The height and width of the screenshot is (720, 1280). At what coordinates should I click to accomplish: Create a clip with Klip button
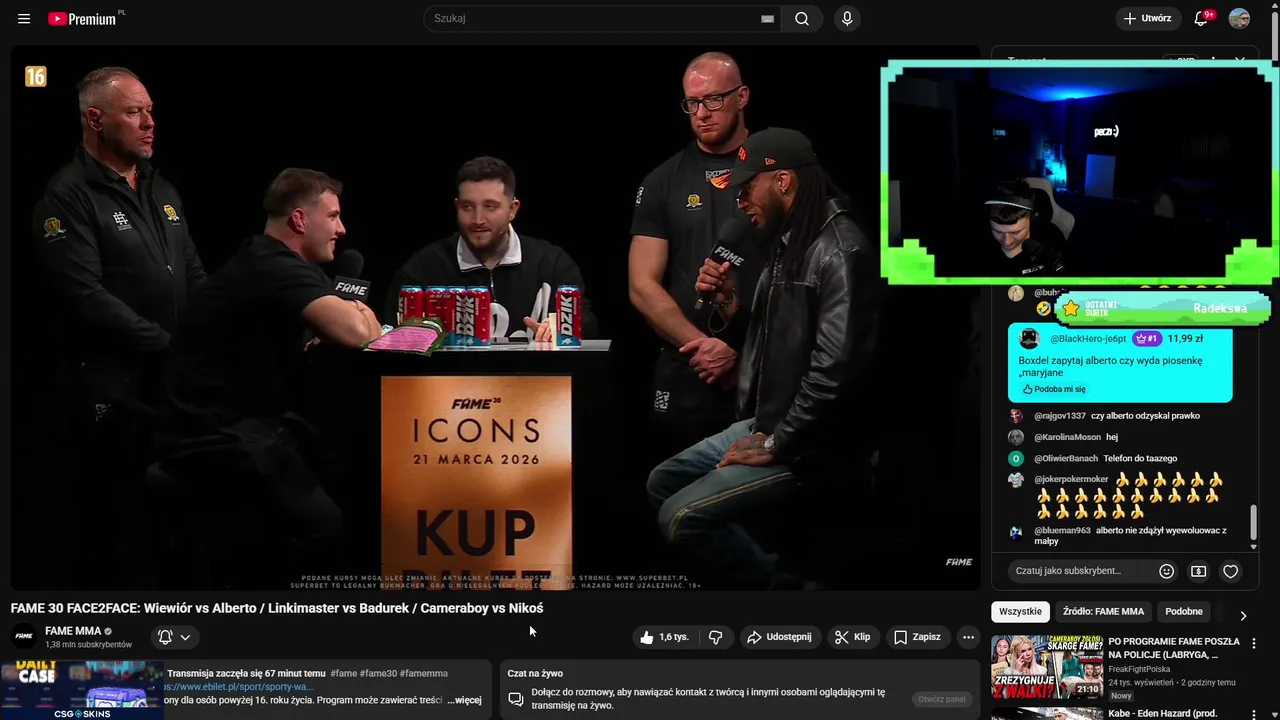point(852,637)
